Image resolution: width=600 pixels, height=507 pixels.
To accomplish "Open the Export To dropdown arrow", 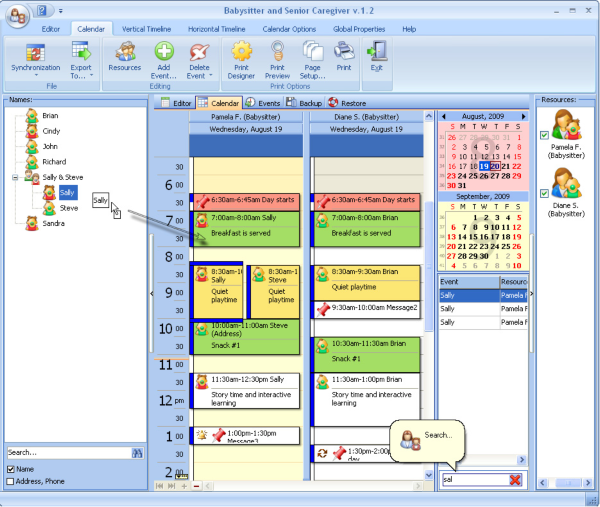I will coord(91,76).
